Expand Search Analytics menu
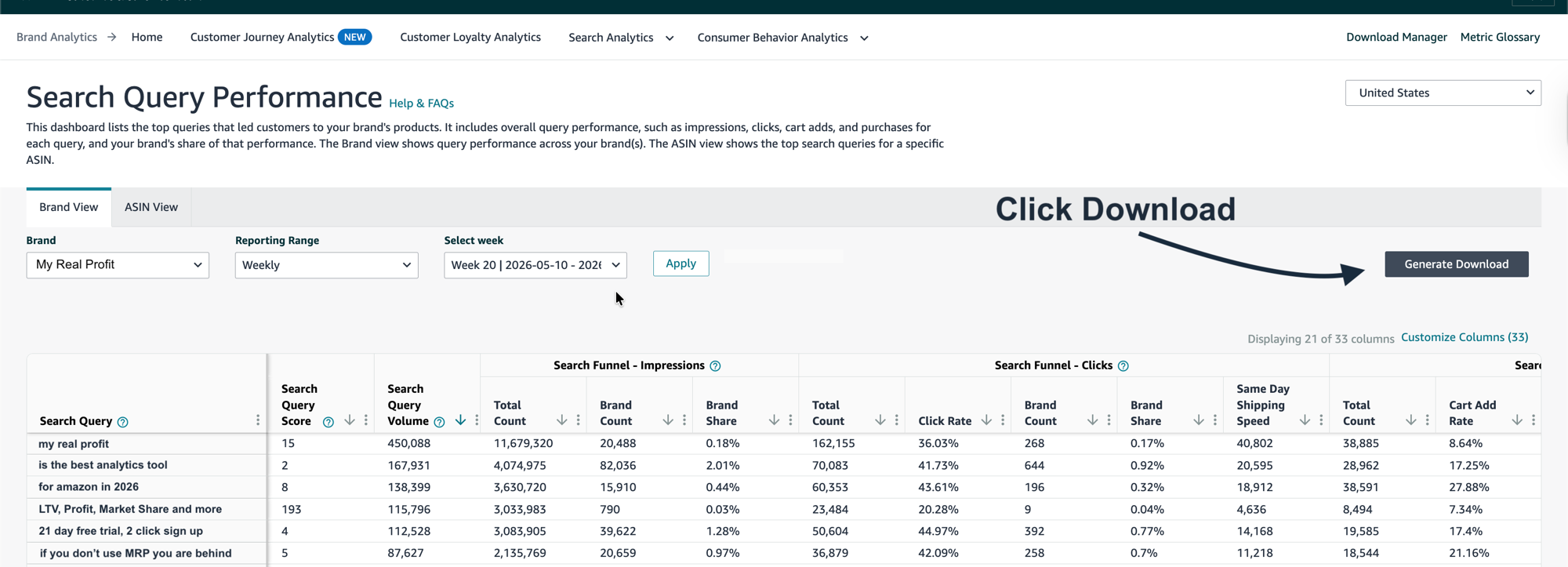The height and width of the screenshot is (567, 1568). [621, 38]
